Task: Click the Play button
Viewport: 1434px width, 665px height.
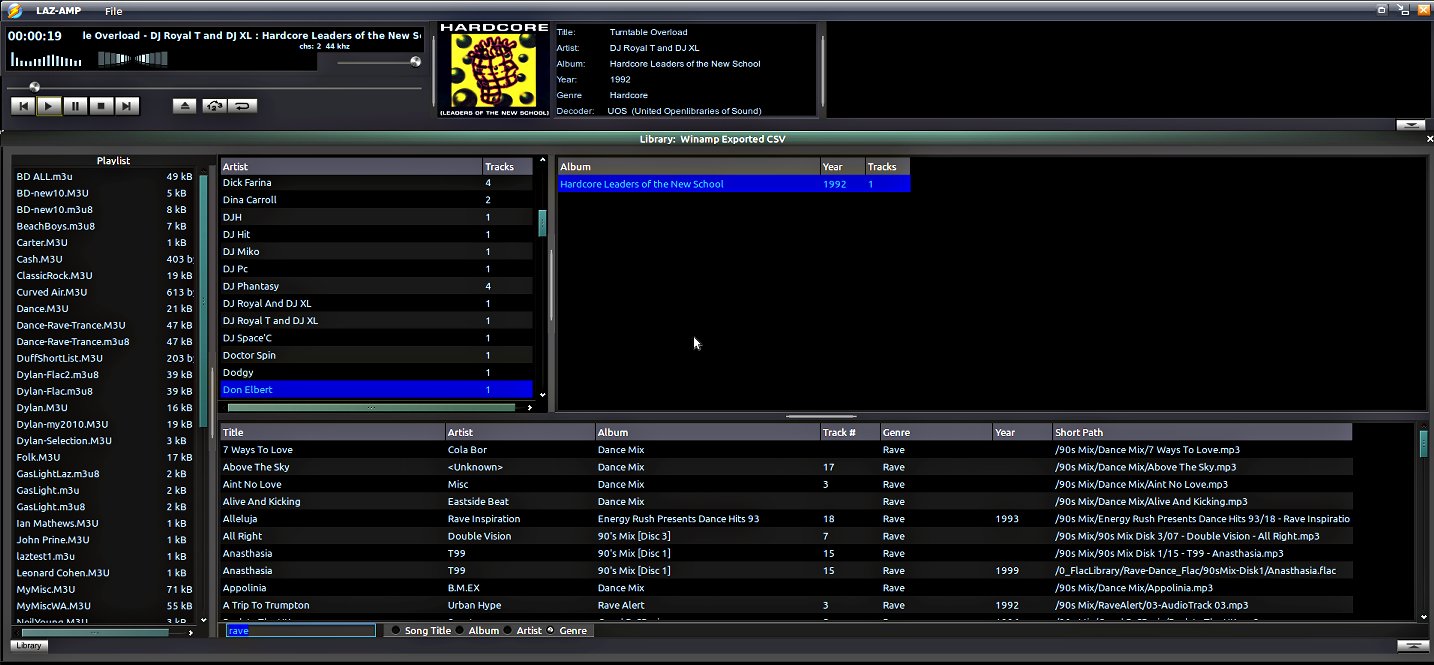Action: pos(49,105)
